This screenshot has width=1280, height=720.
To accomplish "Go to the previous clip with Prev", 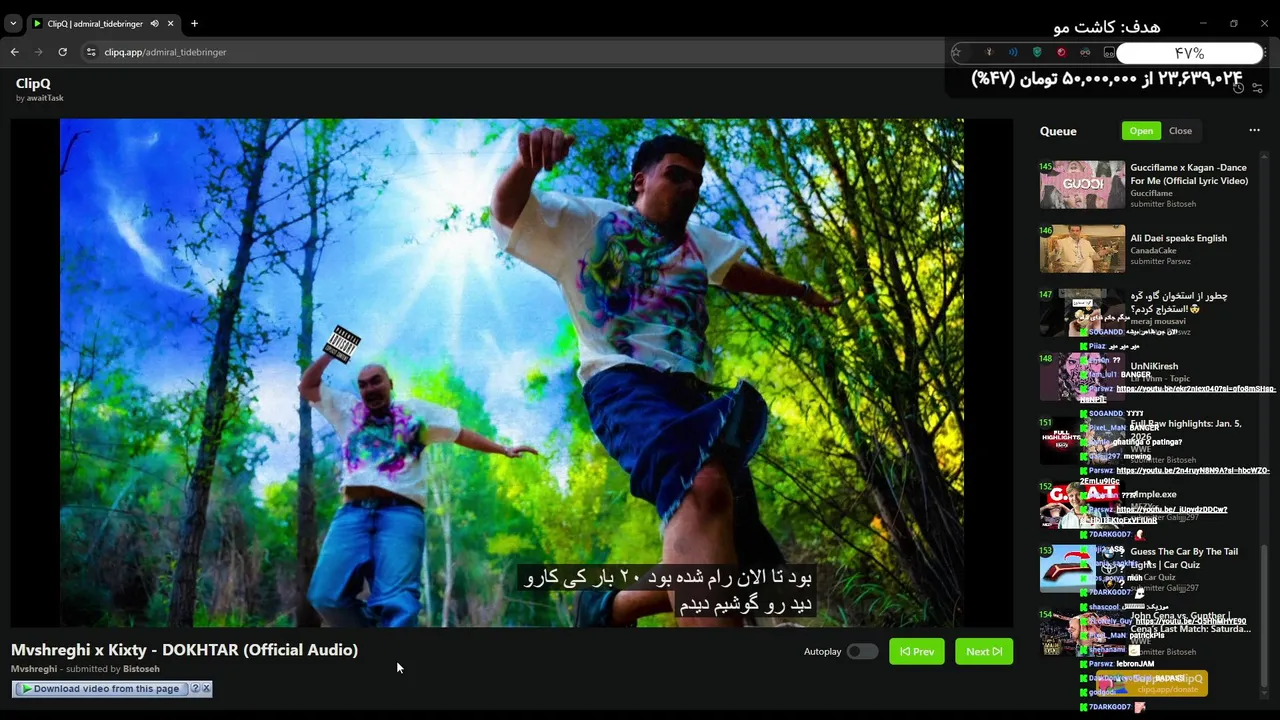I will pyautogui.click(x=916, y=651).
